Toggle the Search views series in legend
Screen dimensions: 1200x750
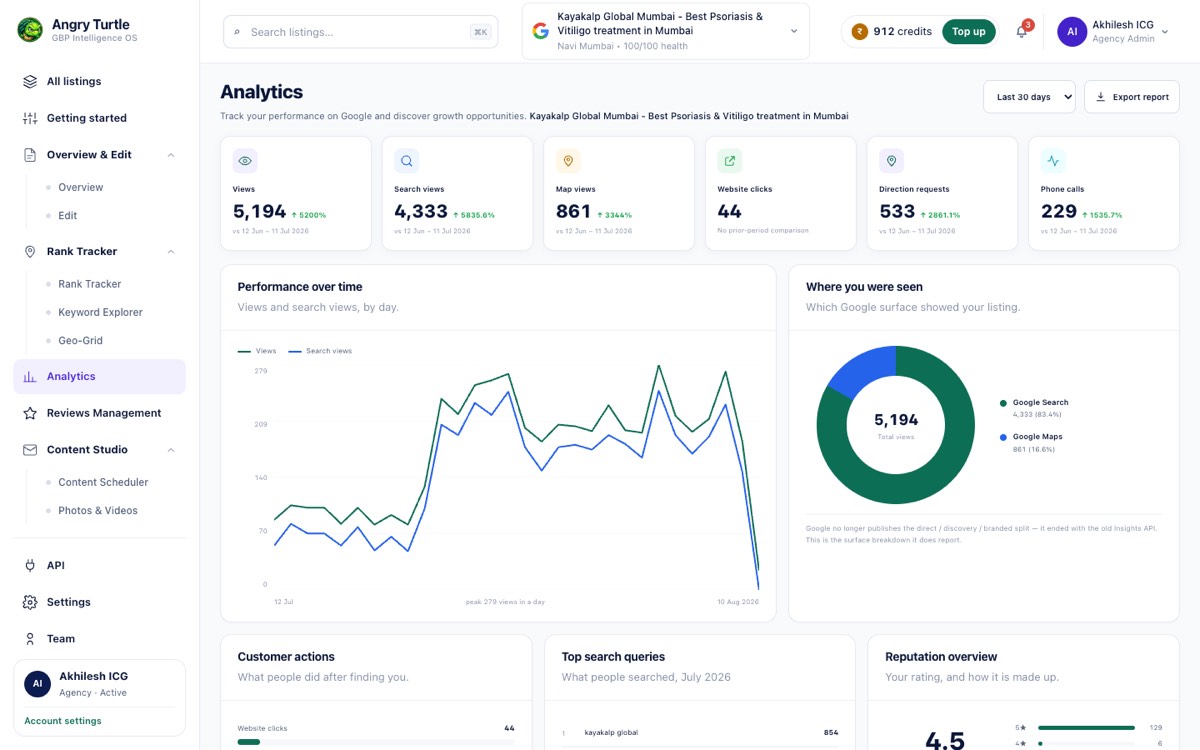320,351
